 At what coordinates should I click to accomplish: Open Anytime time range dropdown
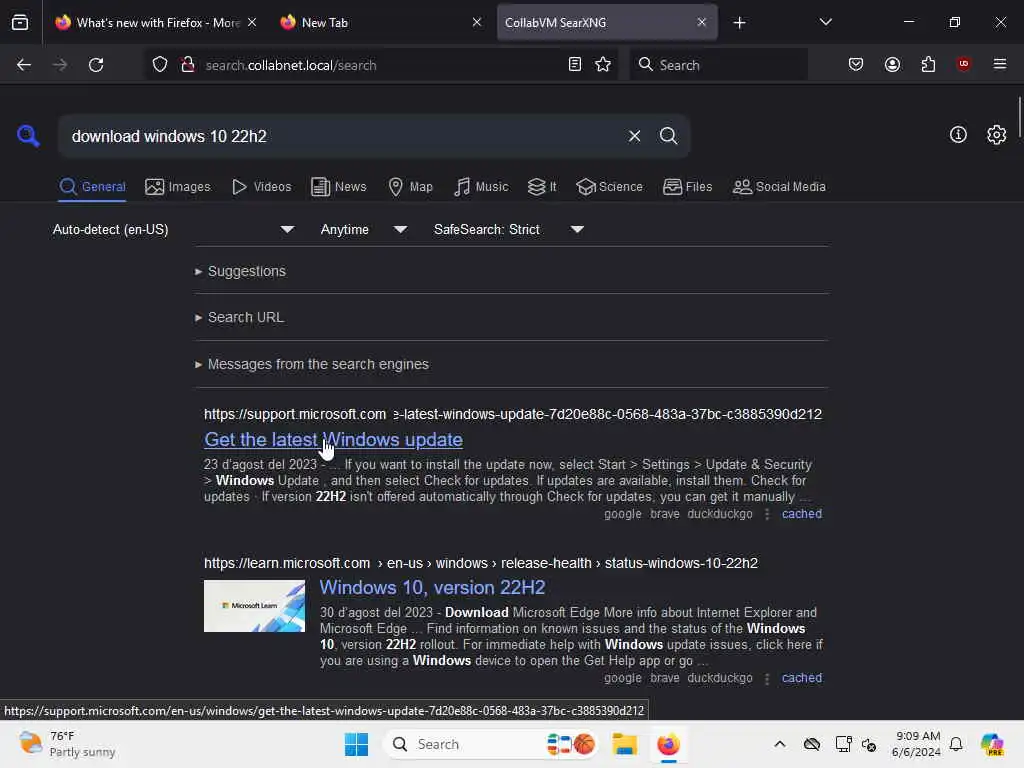click(364, 229)
